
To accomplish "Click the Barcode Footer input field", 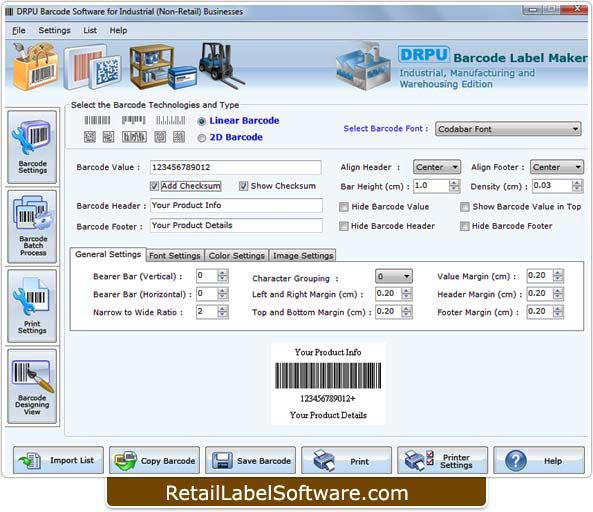I will tap(236, 226).
